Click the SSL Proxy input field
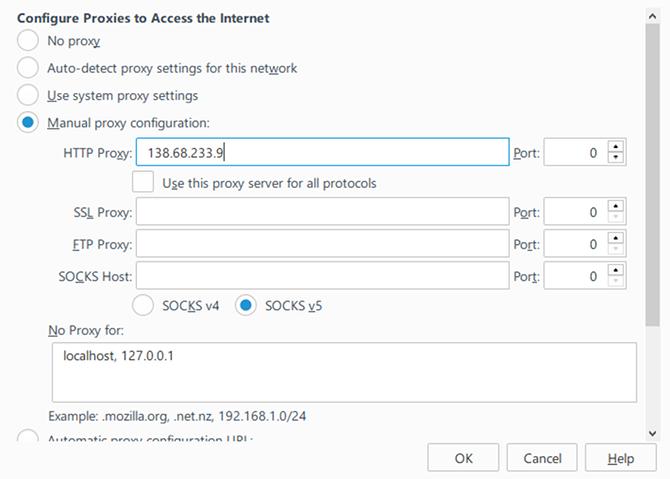This screenshot has height=479, width=670. pos(322,212)
